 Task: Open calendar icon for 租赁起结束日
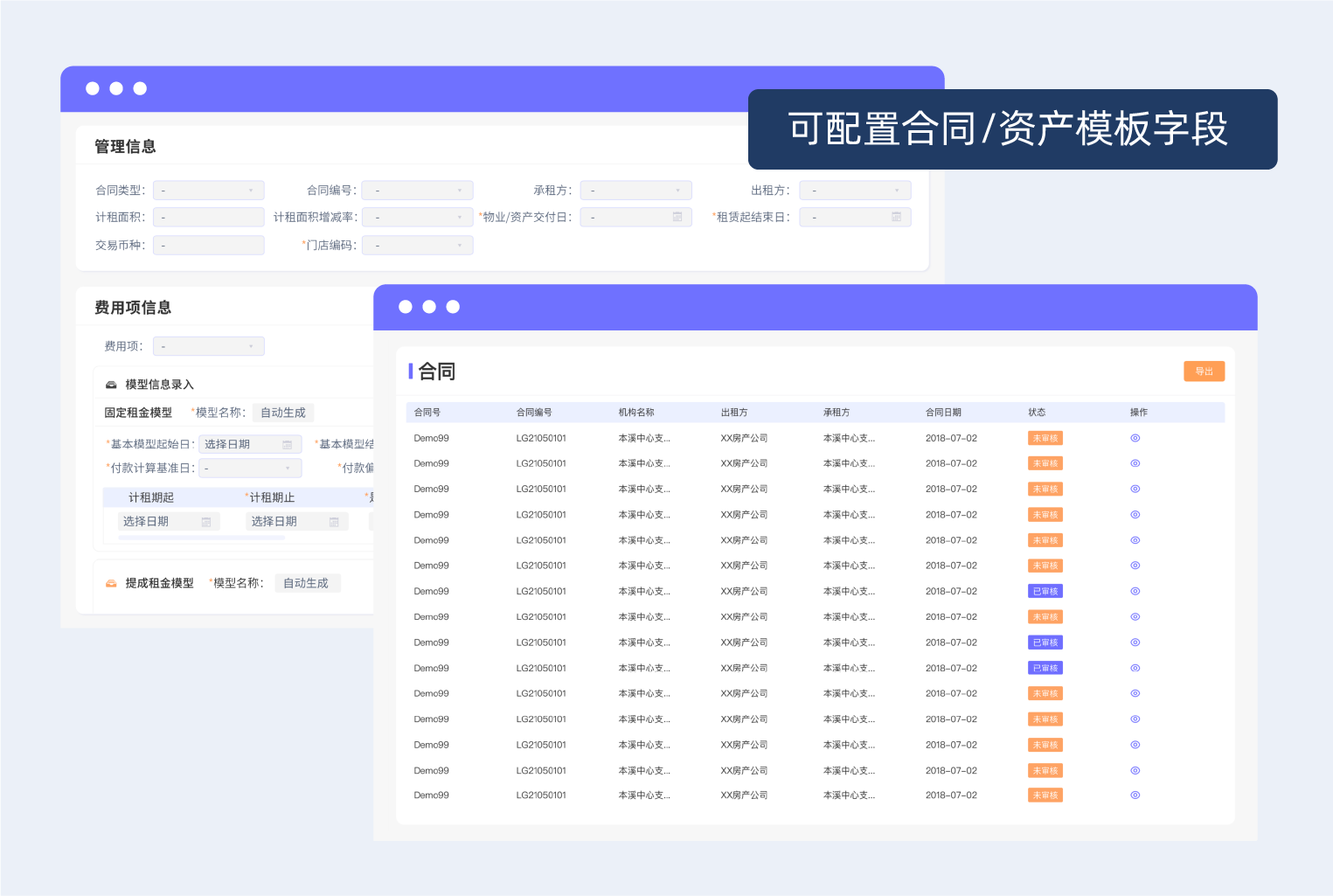tap(896, 217)
